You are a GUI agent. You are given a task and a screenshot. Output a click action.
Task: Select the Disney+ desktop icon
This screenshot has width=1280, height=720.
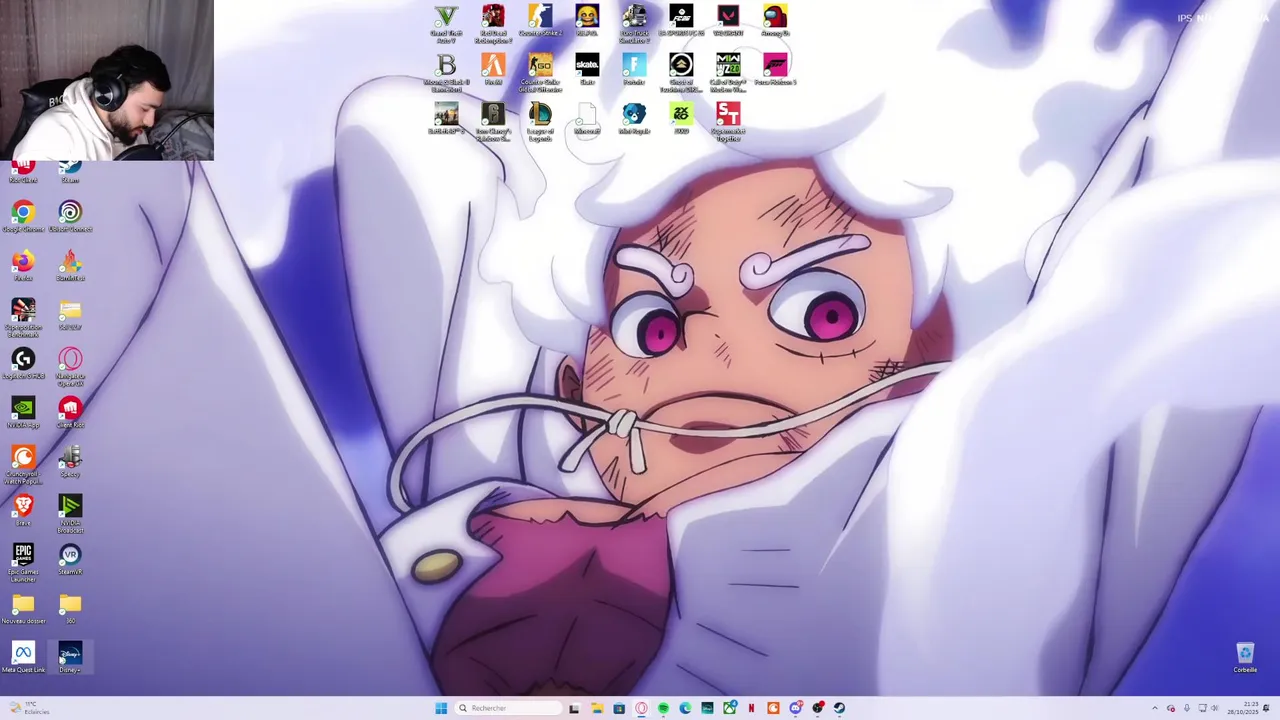click(x=70, y=658)
